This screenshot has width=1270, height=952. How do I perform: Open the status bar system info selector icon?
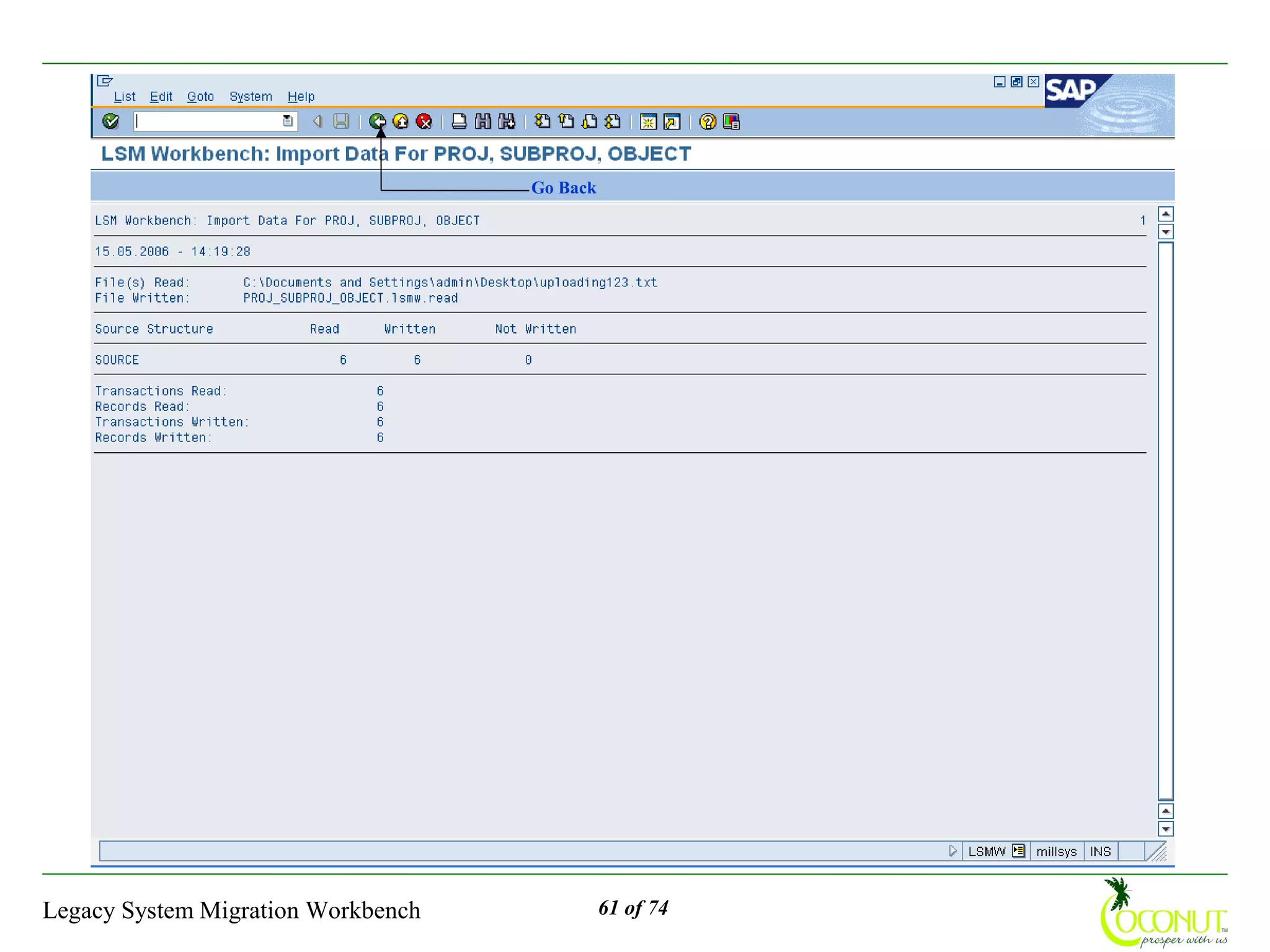click(x=1018, y=851)
